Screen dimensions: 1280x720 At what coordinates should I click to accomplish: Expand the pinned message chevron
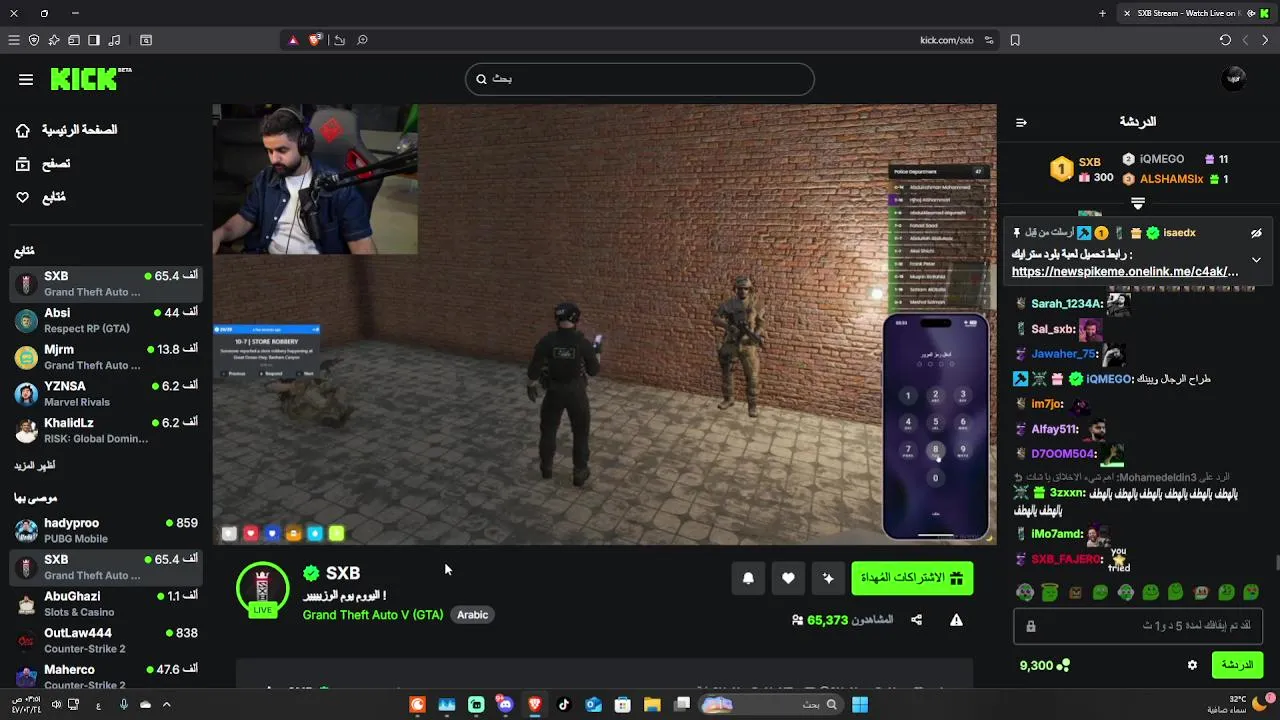click(x=1256, y=260)
